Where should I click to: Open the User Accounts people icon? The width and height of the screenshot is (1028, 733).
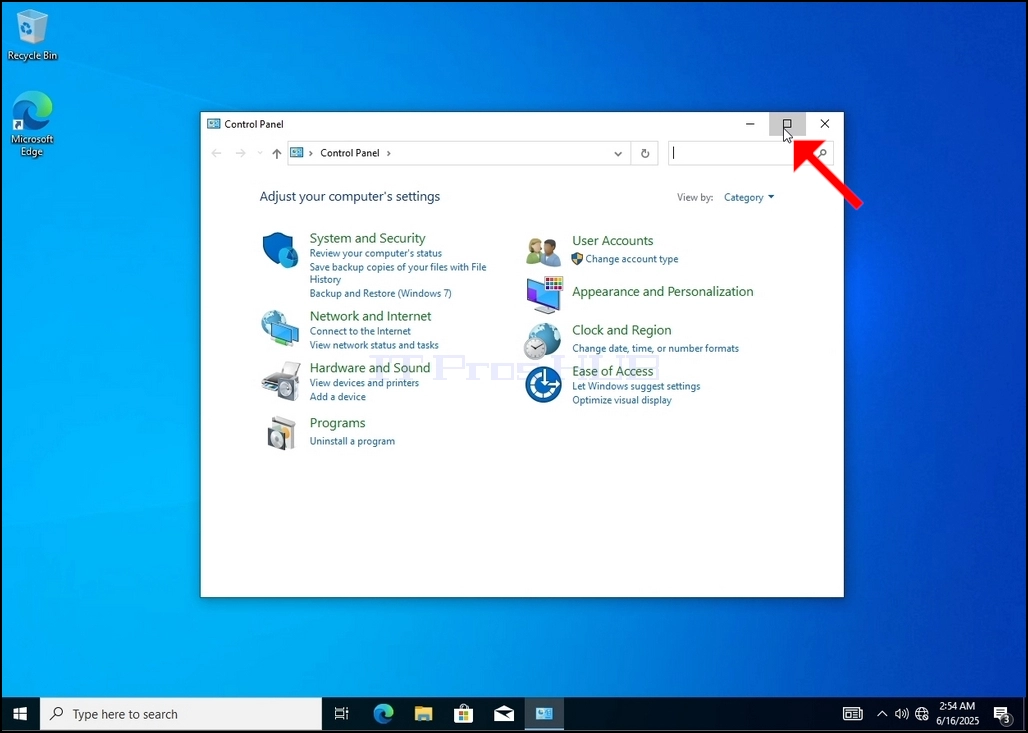544,252
